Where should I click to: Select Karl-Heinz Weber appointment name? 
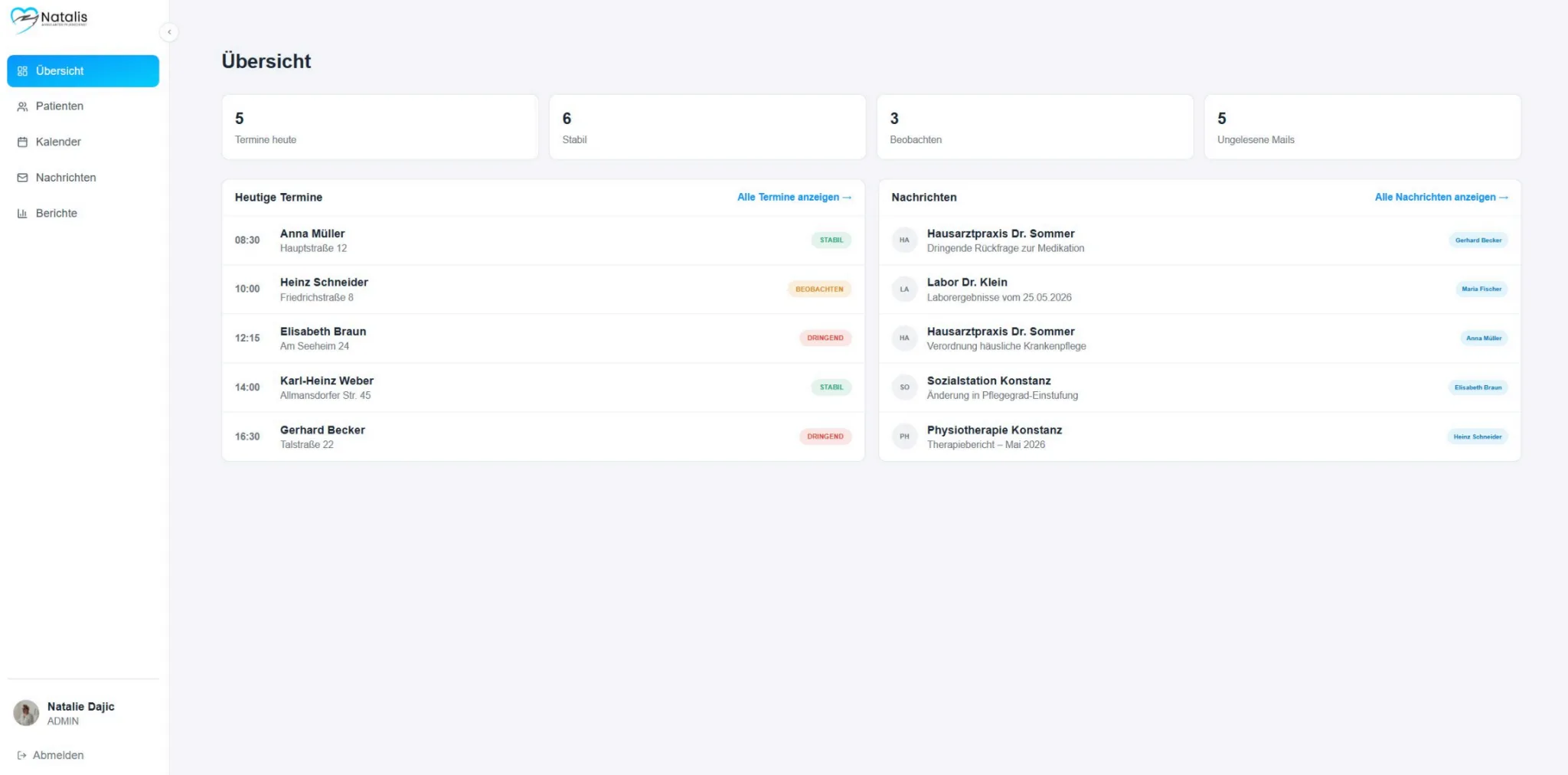[x=327, y=381]
